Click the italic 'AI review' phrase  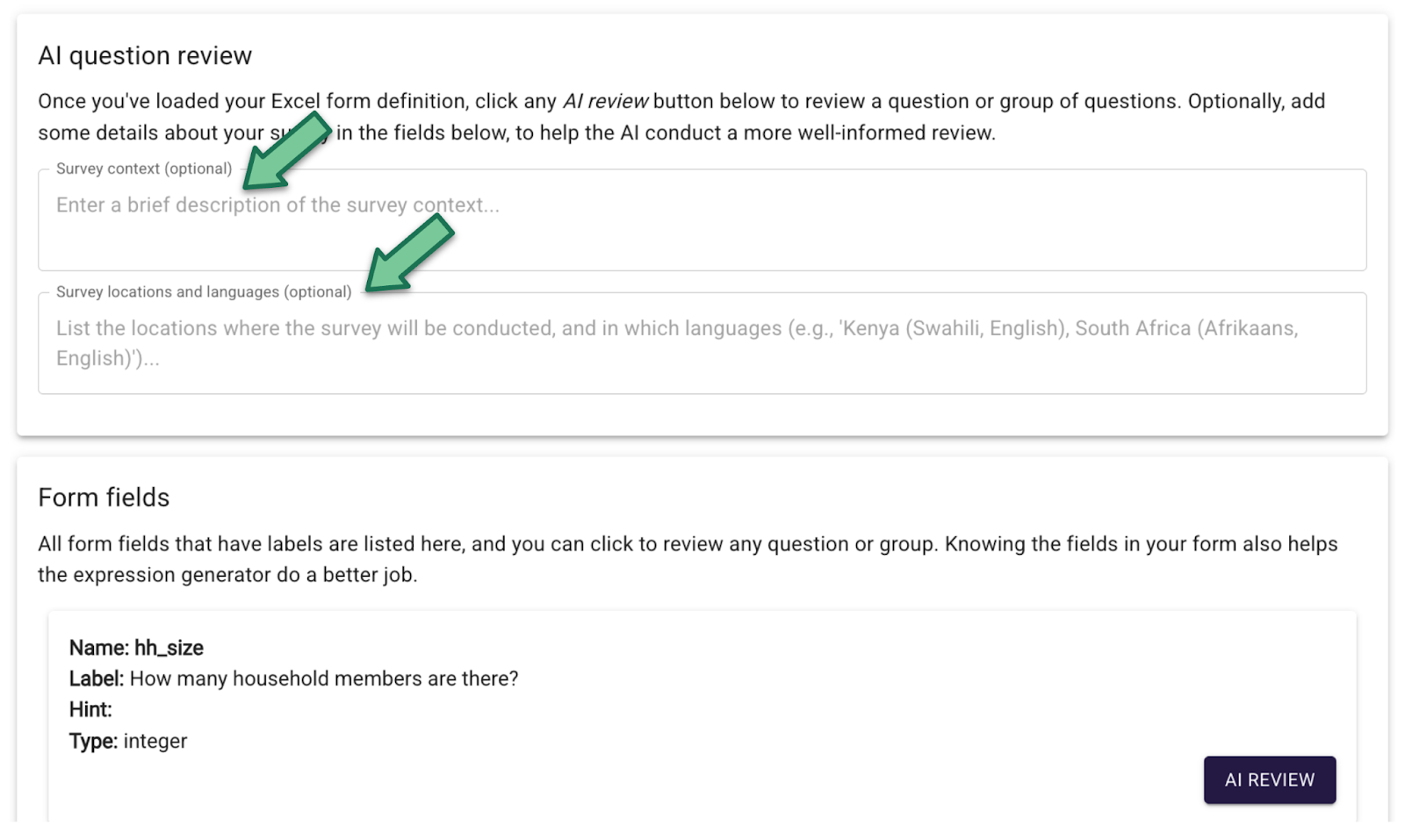[x=605, y=101]
